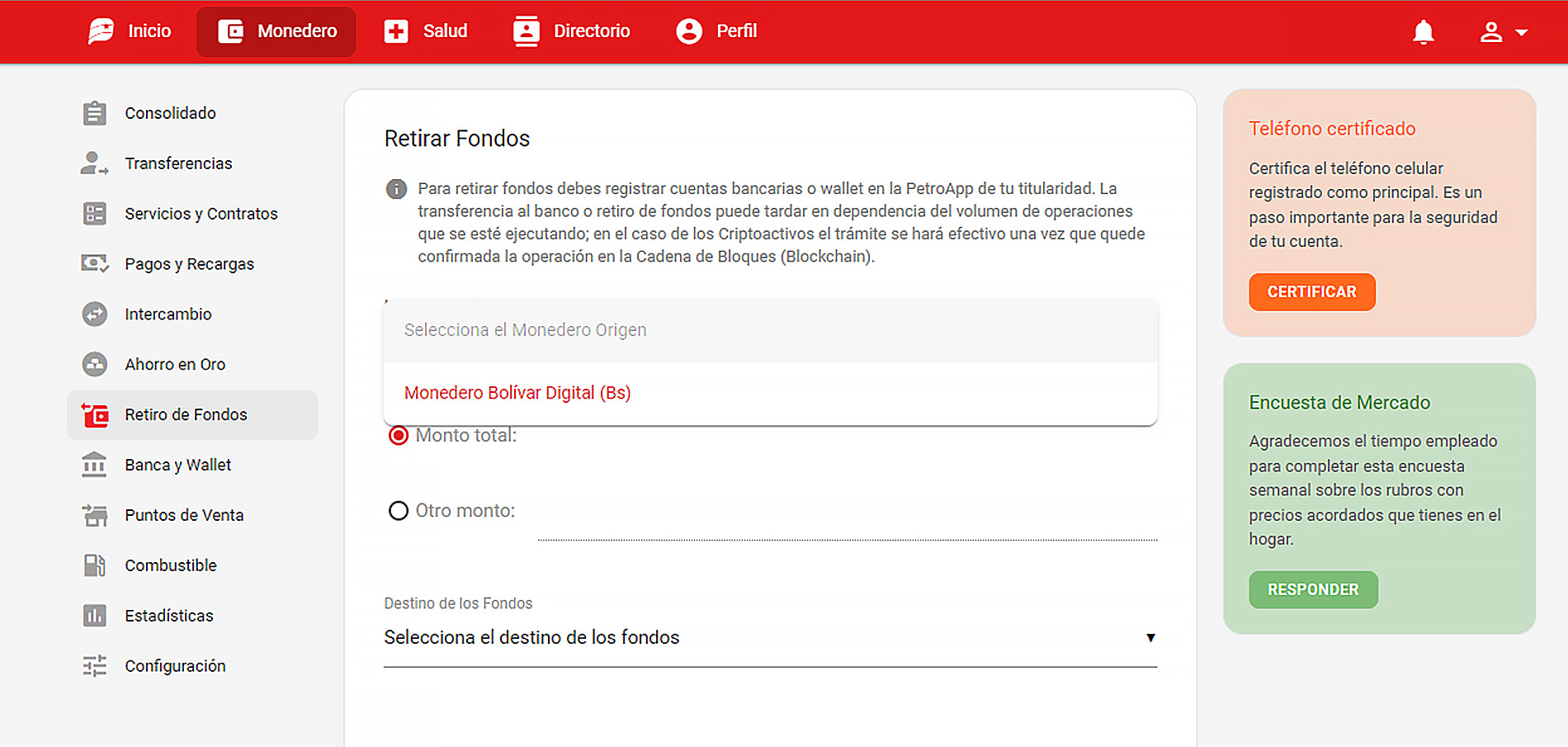Image resolution: width=1568 pixels, height=747 pixels.
Task: Click the notifications bell icon
Action: pos(1423,32)
